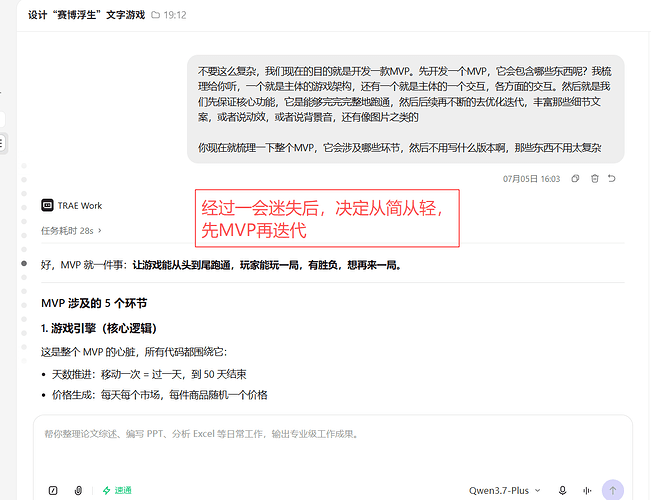Click the undo arrow icon below the message

612,179
